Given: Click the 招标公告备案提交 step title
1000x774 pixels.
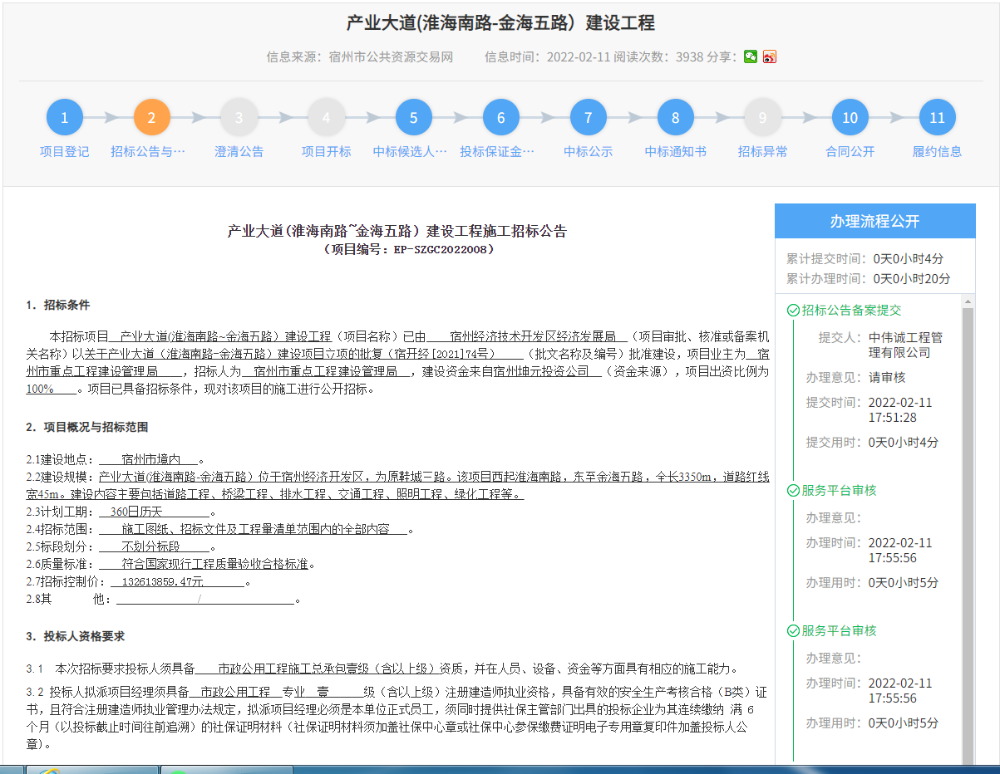Looking at the screenshot, I should tap(851, 310).
